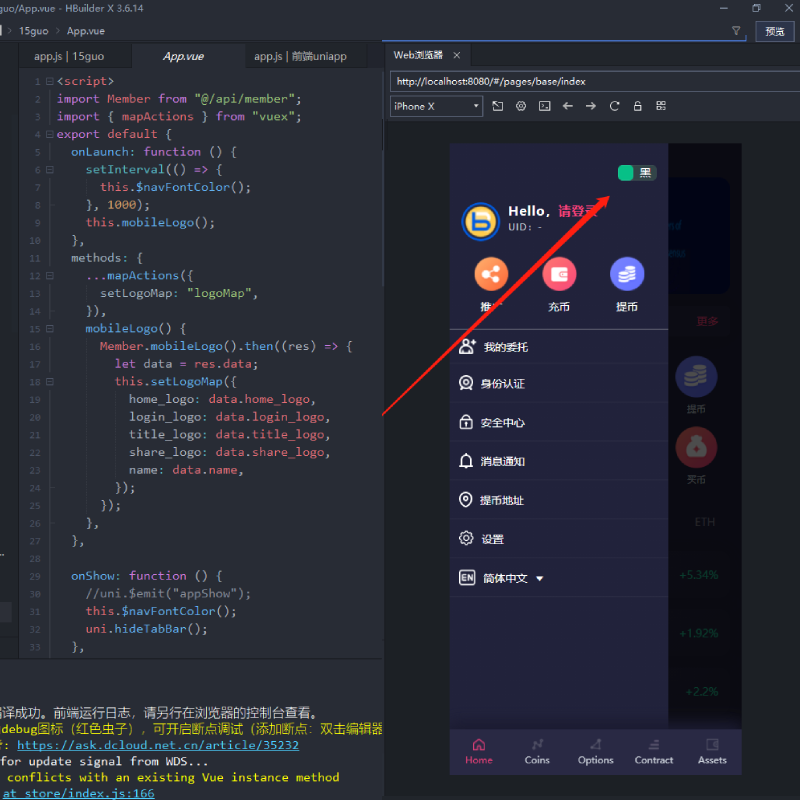
Task: Tap the orange share icon
Action: [491, 274]
